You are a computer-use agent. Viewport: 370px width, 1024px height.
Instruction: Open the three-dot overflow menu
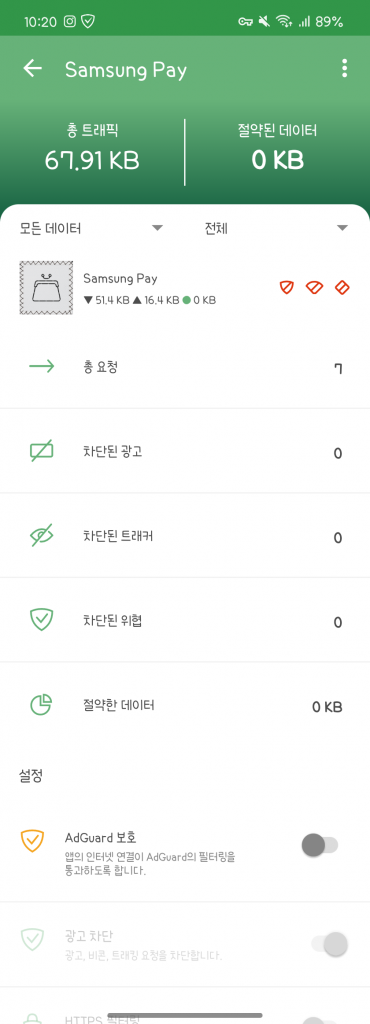[344, 69]
